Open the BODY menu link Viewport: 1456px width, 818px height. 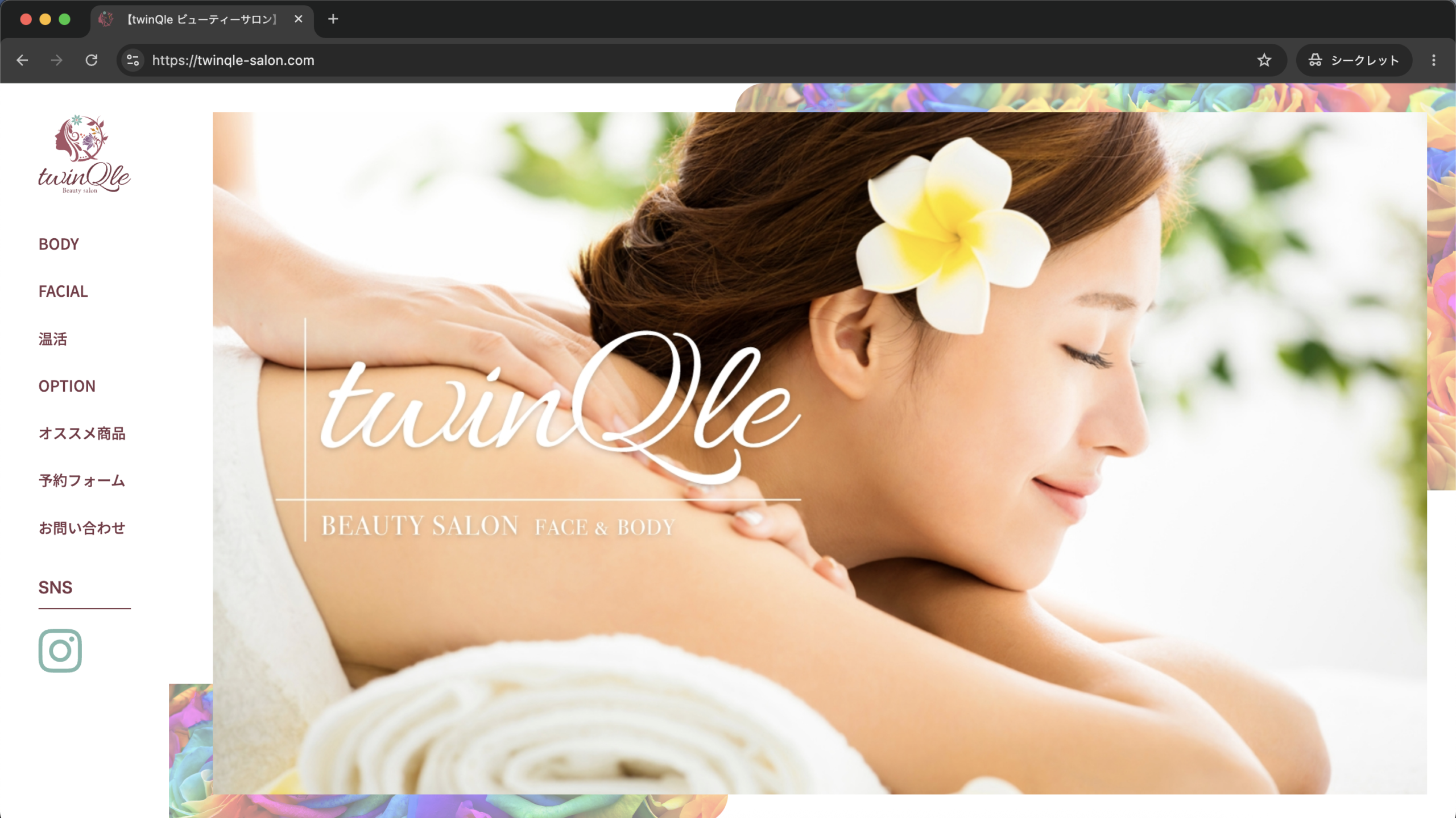click(x=59, y=244)
